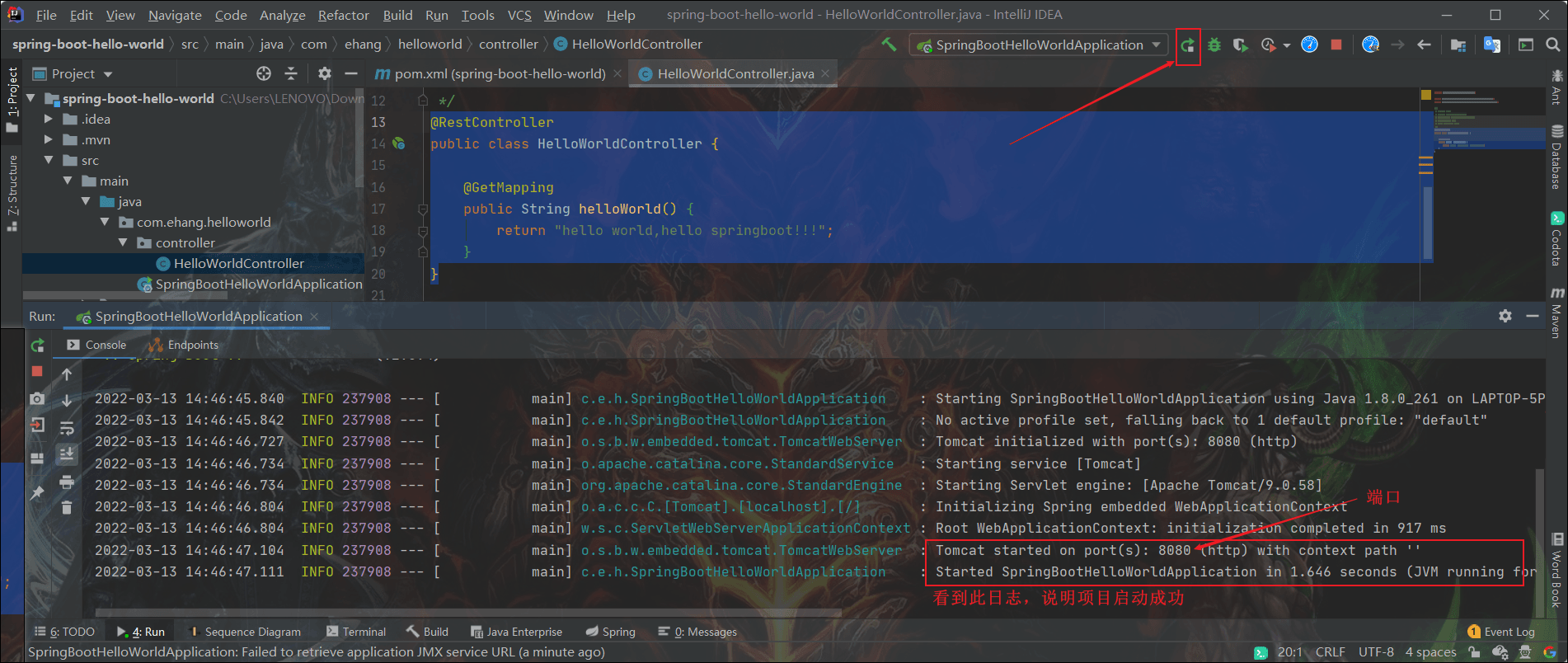The width and height of the screenshot is (1568, 663).
Task: Open the Messages tool window
Action: click(x=698, y=632)
